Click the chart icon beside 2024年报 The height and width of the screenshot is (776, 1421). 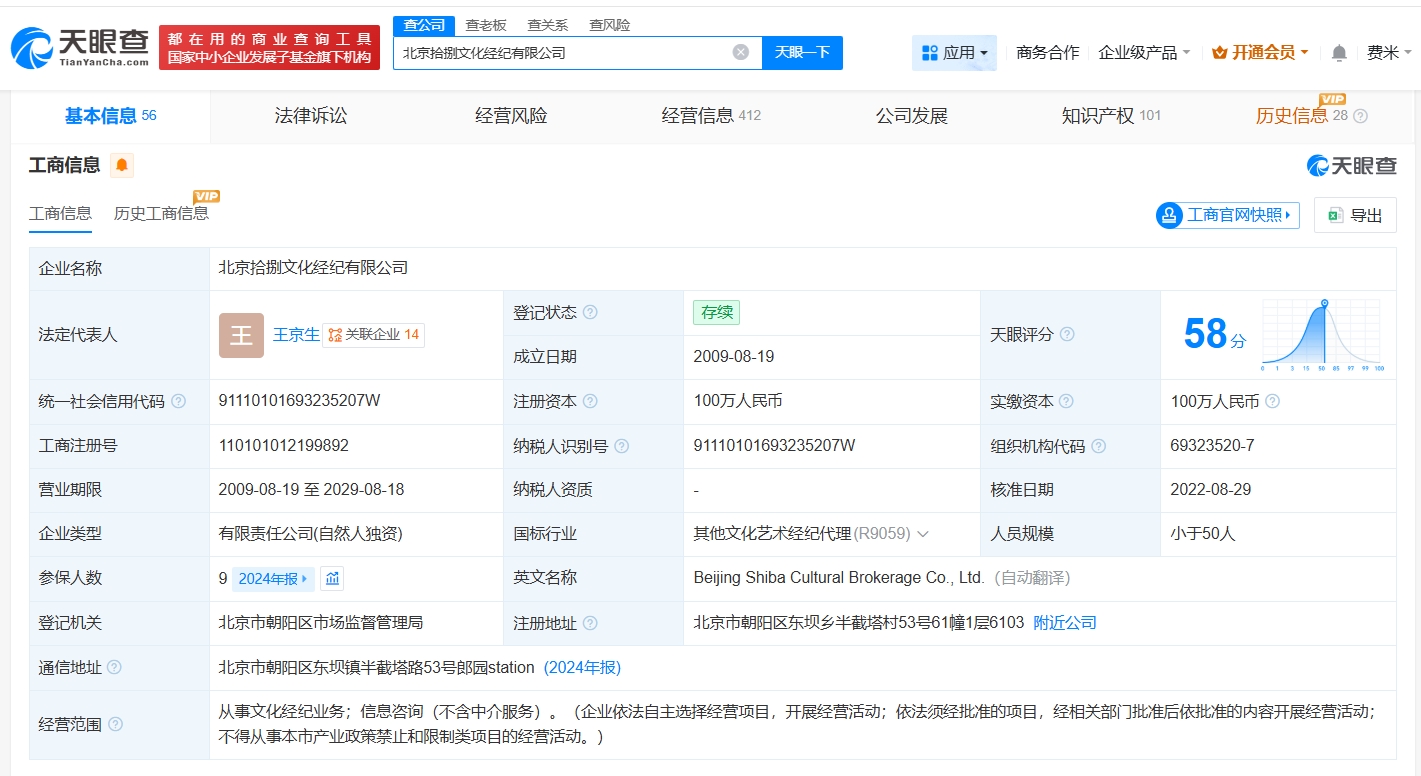(332, 578)
